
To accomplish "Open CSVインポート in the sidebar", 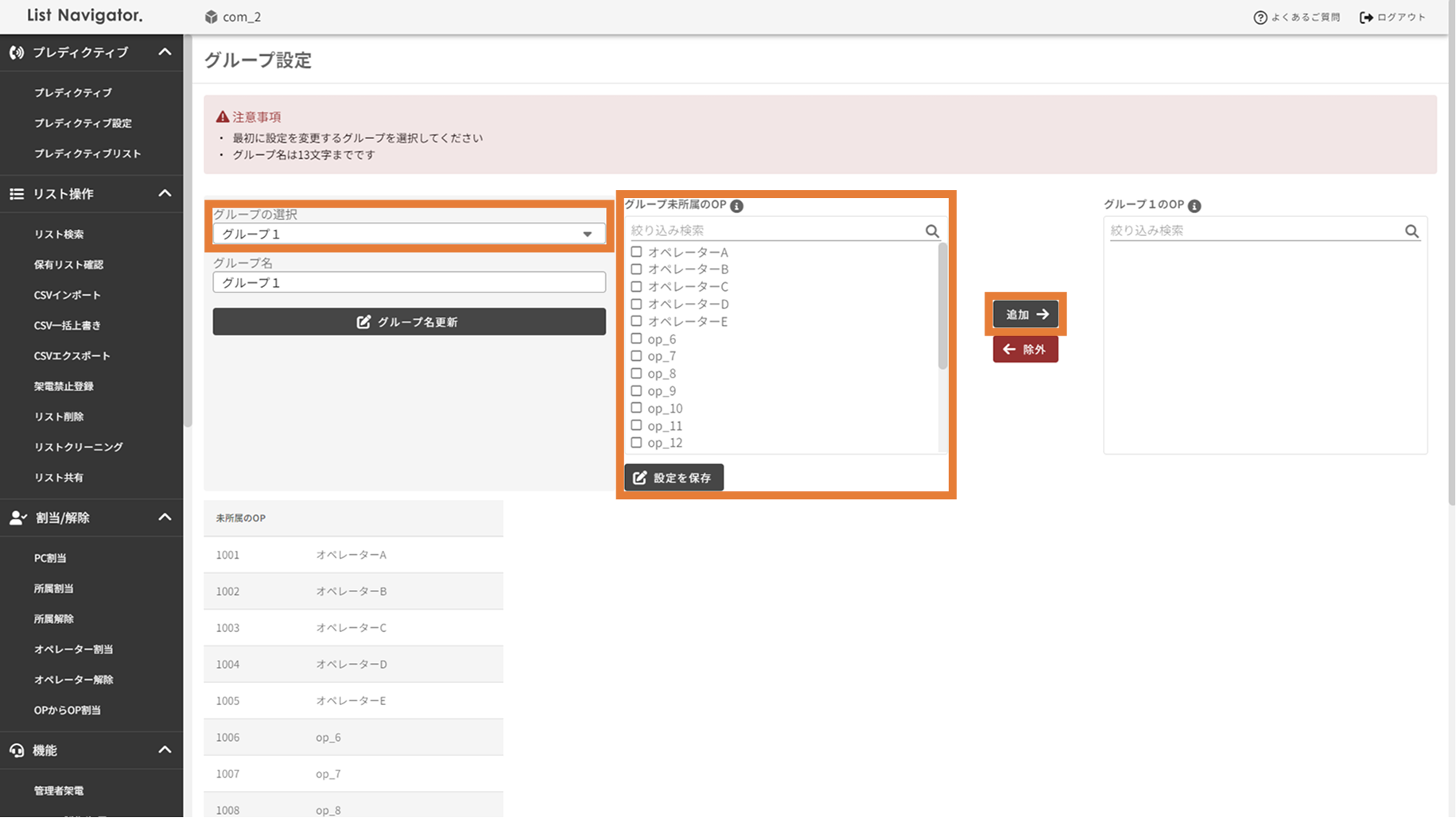I will click(x=68, y=295).
